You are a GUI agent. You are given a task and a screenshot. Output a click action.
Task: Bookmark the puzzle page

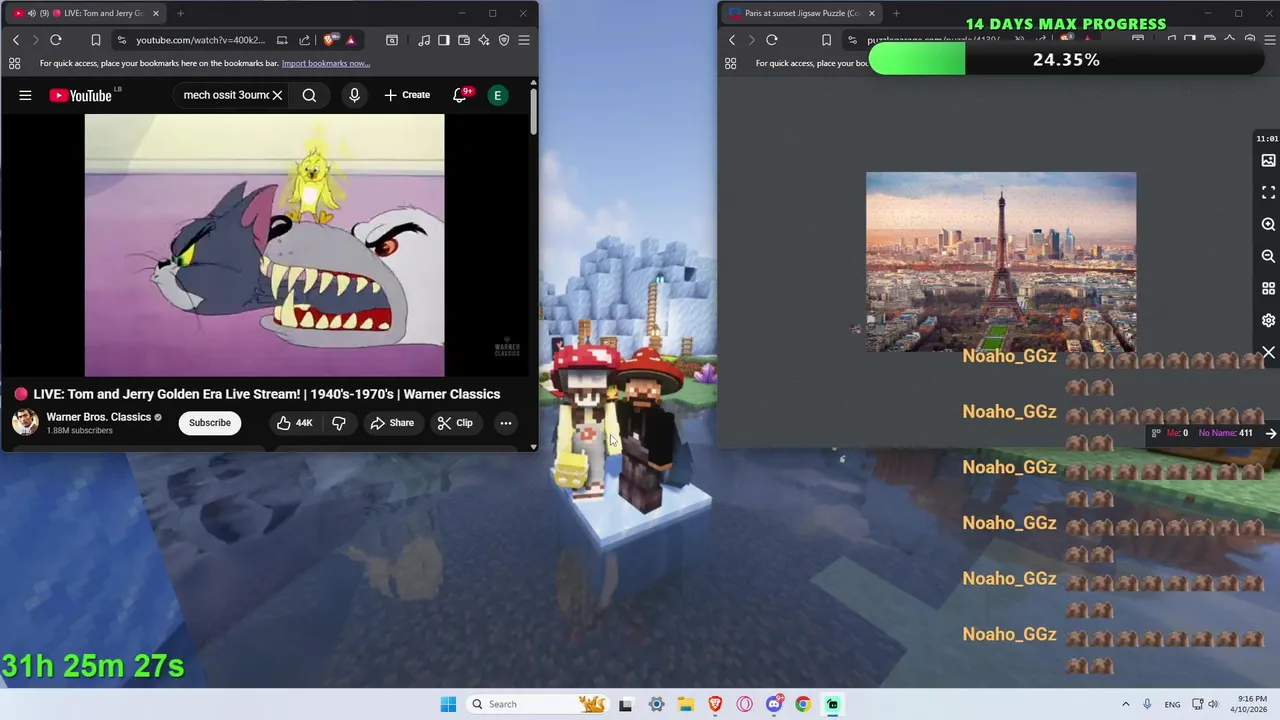826,40
